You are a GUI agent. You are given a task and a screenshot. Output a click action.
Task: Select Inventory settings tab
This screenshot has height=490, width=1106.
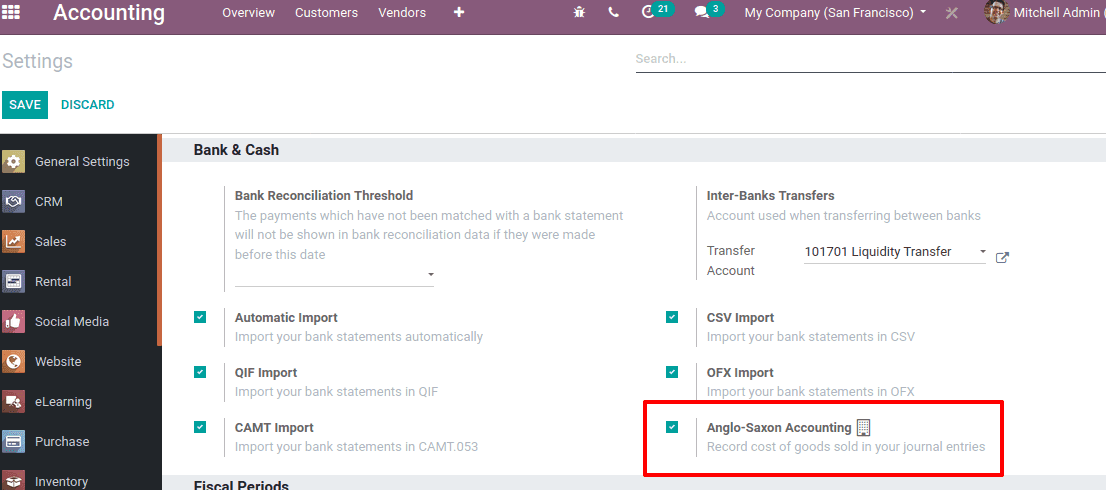point(61,482)
